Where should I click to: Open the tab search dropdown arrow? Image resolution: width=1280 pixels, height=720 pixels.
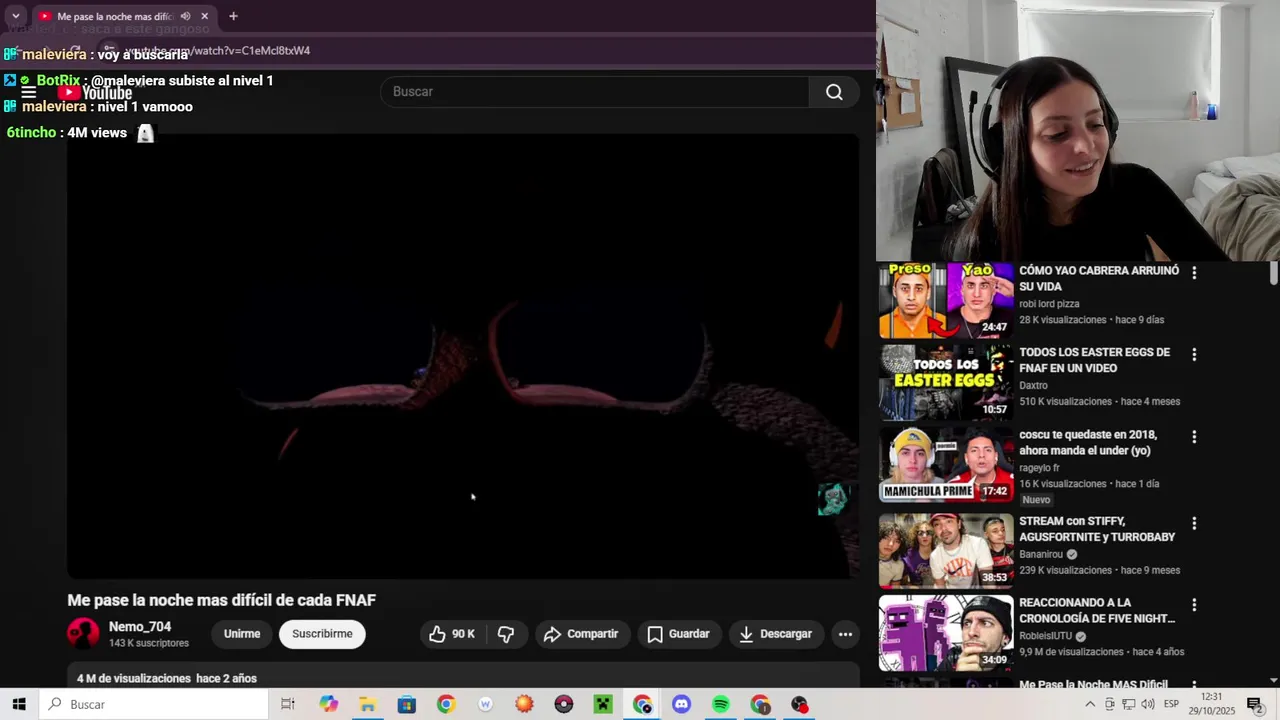(15, 16)
